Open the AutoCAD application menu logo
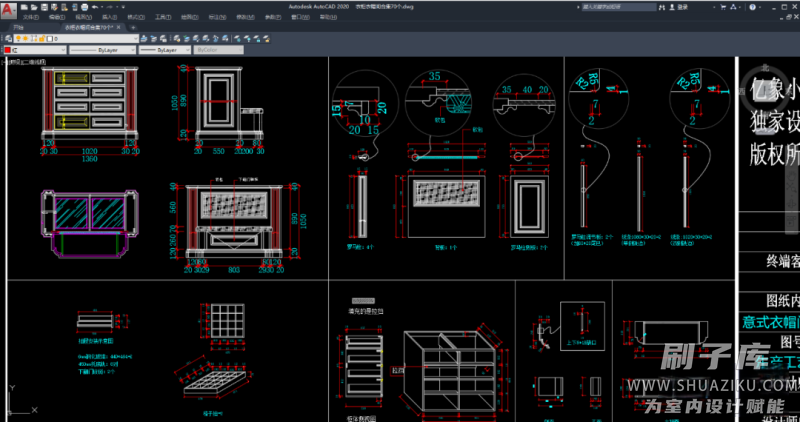 pyautogui.click(x=8, y=9)
